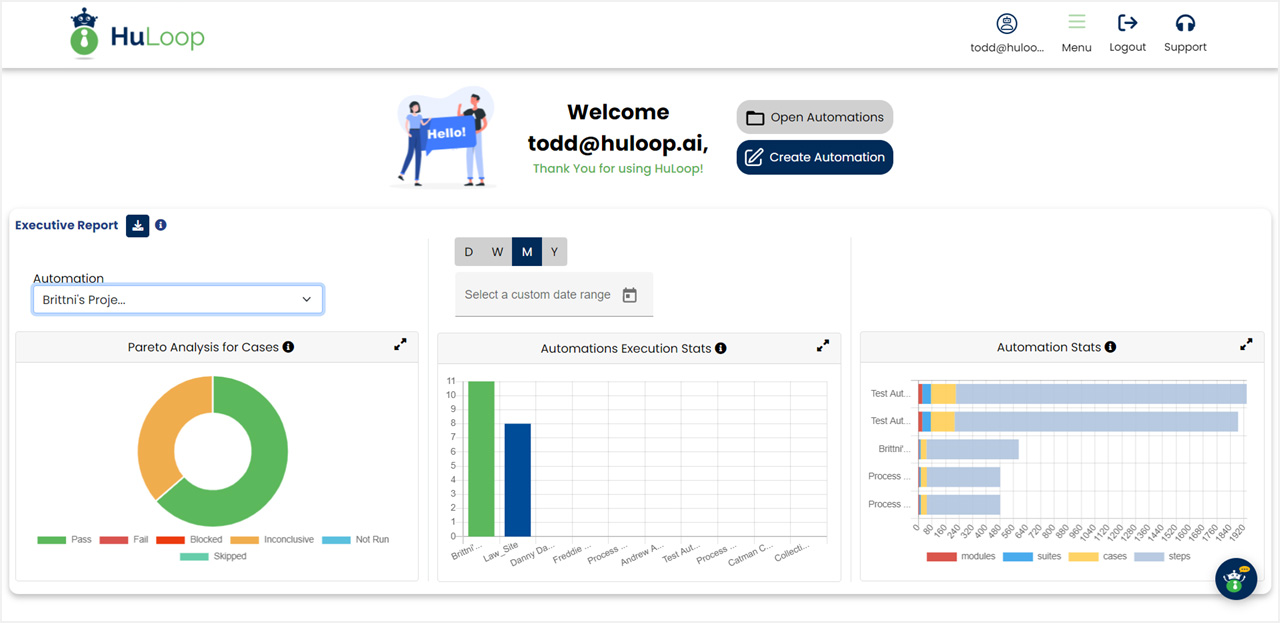Screen dimensions: 1280x623
Task: Expand Automations Execution Stats panel to fullscreen
Action: [x=823, y=346]
